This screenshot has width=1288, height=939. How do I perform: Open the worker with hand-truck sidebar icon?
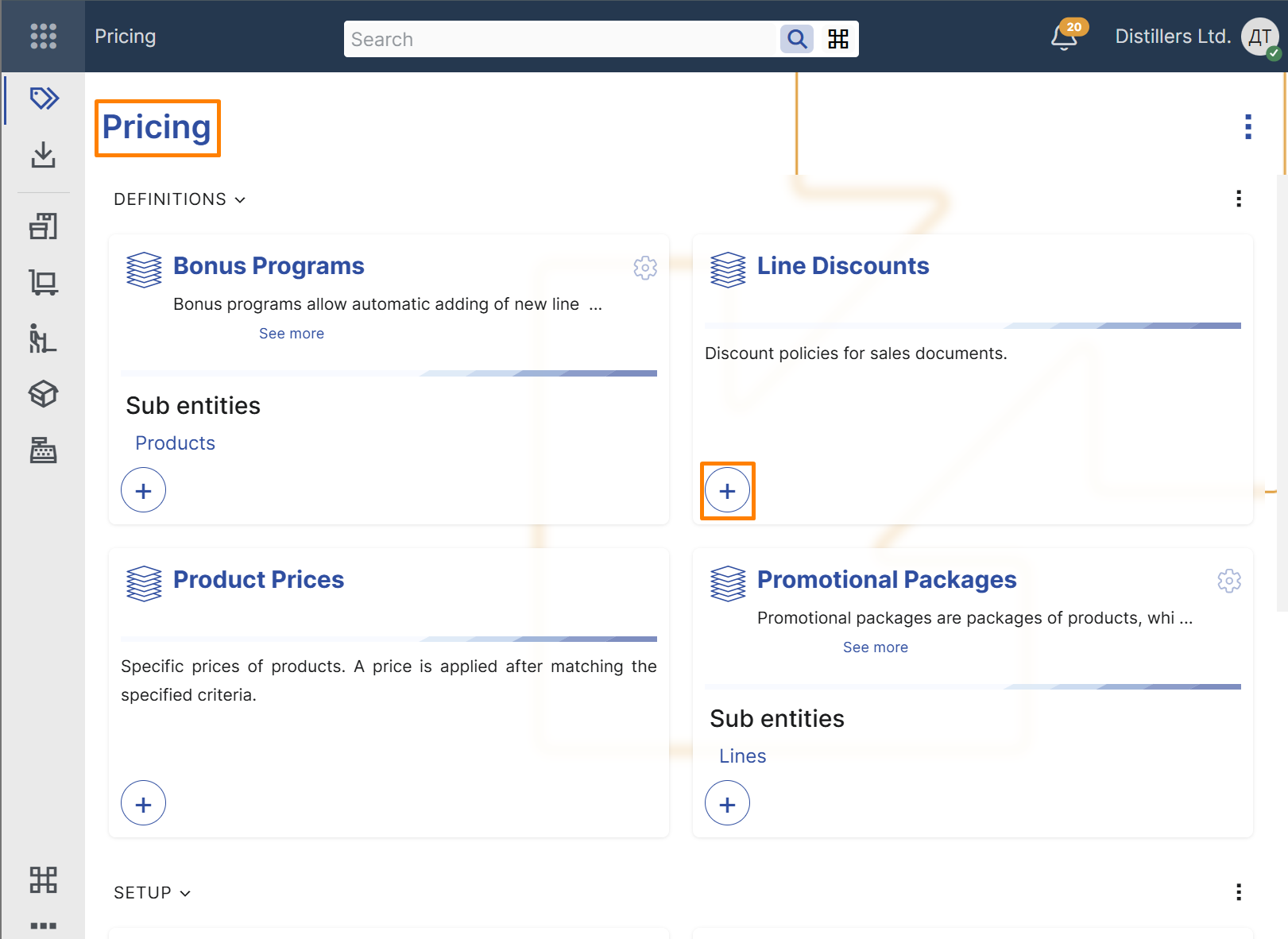point(44,338)
